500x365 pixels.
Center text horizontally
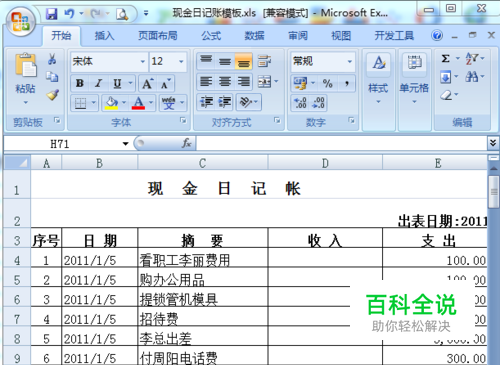225,82
